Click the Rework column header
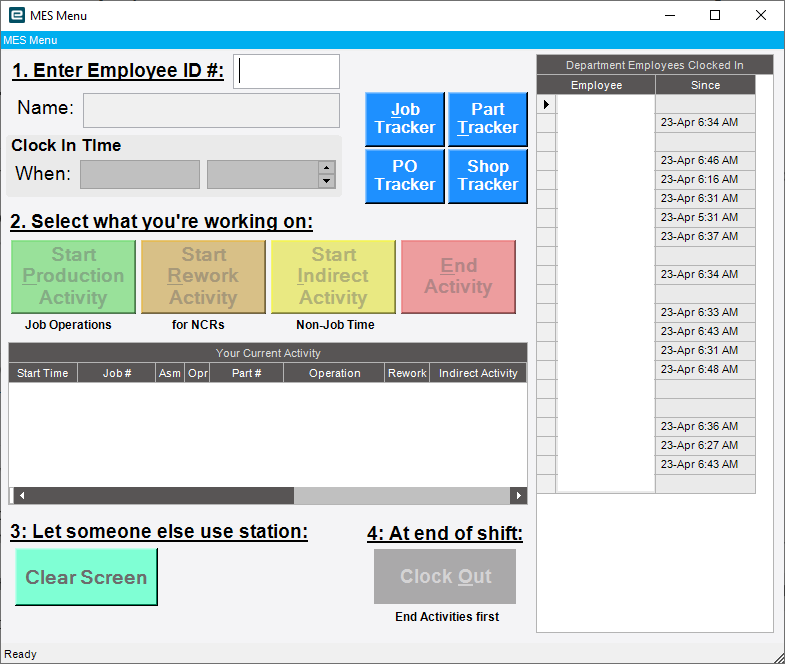Image resolution: width=785 pixels, height=664 pixels. pos(407,373)
